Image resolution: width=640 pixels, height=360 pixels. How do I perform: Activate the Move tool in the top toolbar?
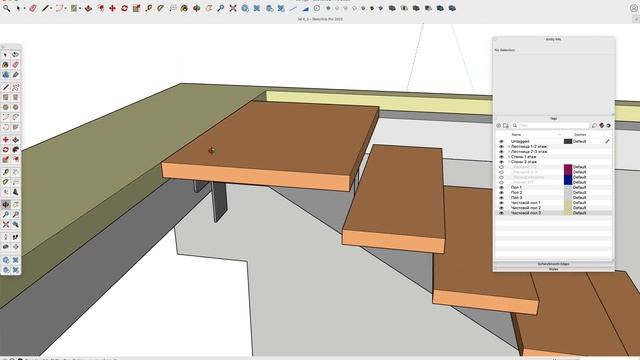112,8
